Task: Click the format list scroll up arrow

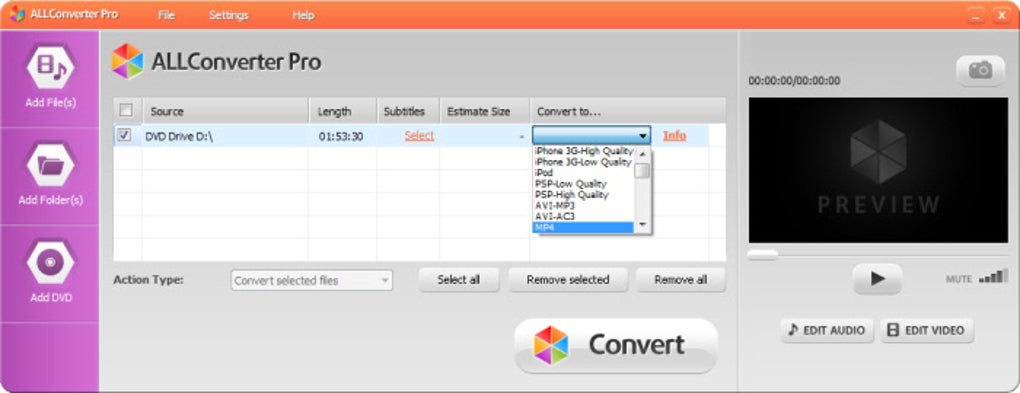Action: click(x=642, y=154)
